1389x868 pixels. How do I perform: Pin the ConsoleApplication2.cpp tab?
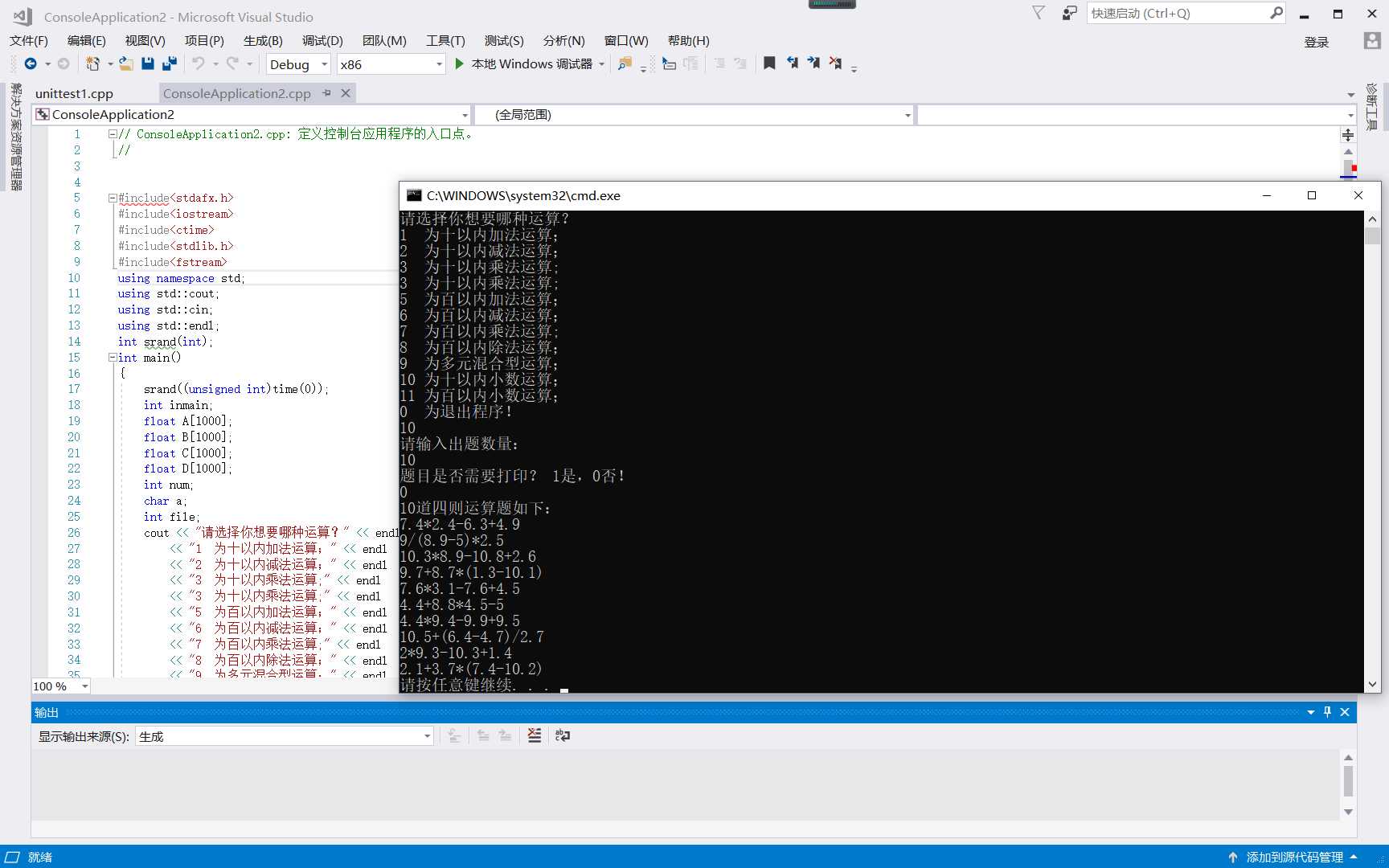coord(326,93)
